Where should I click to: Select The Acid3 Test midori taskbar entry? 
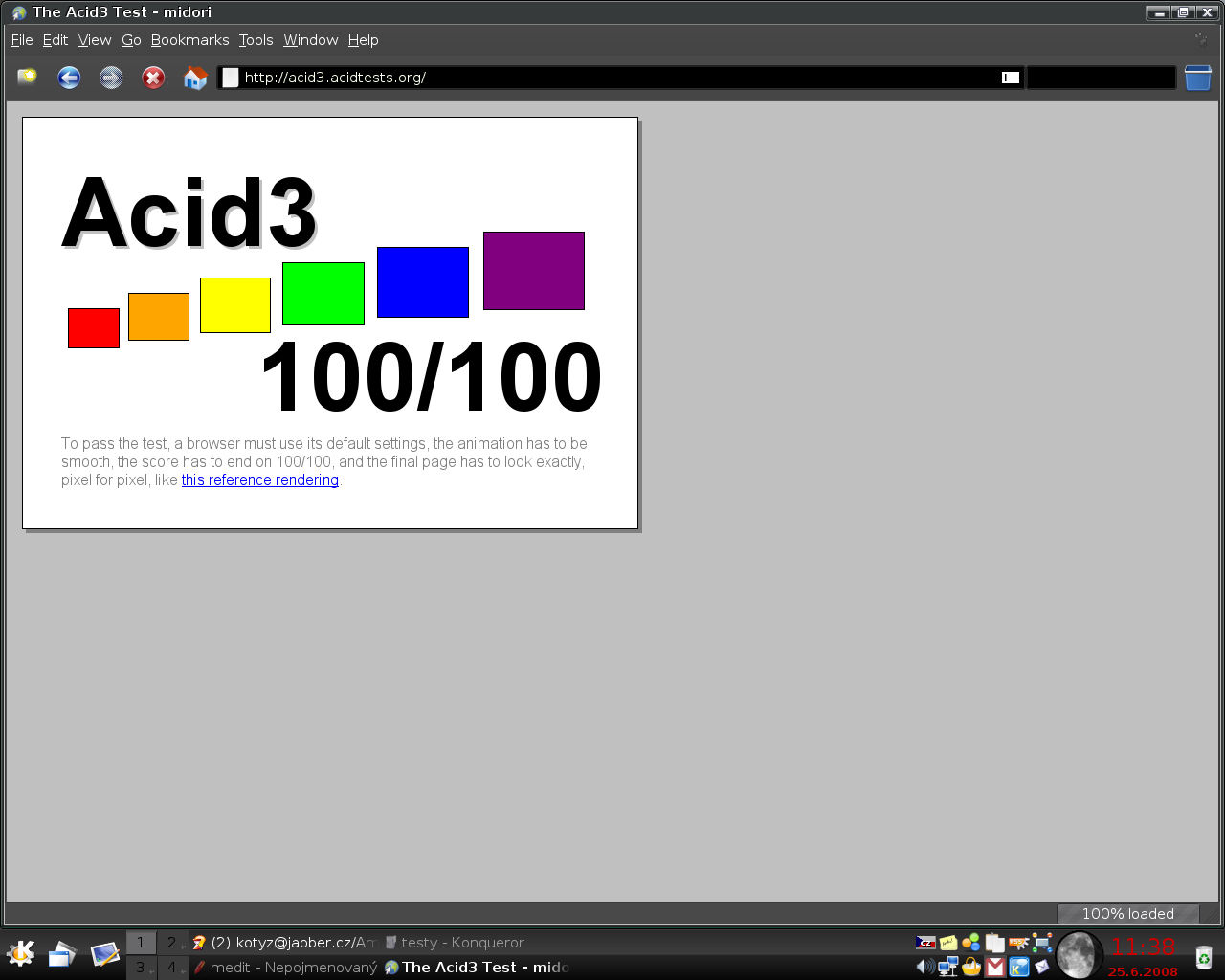coord(476,968)
